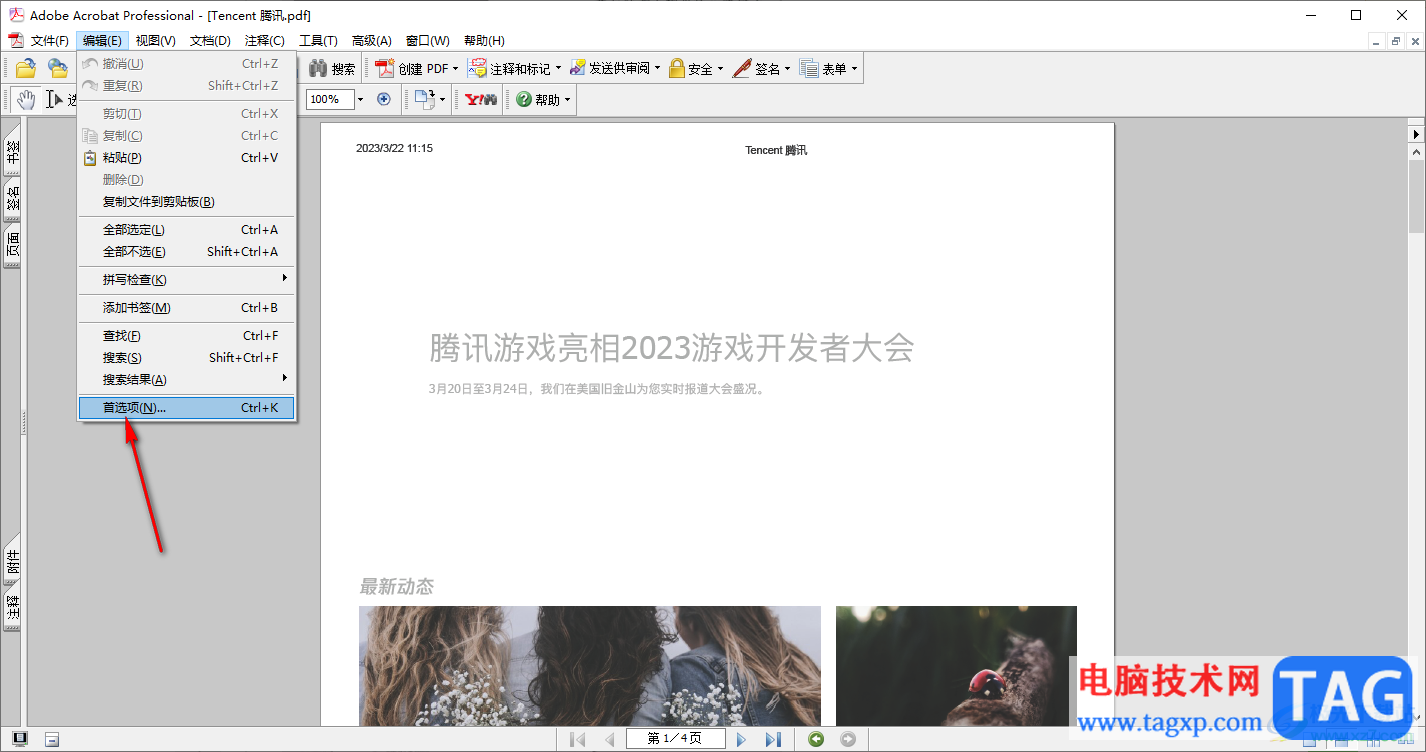Select the Hand tool

point(26,99)
